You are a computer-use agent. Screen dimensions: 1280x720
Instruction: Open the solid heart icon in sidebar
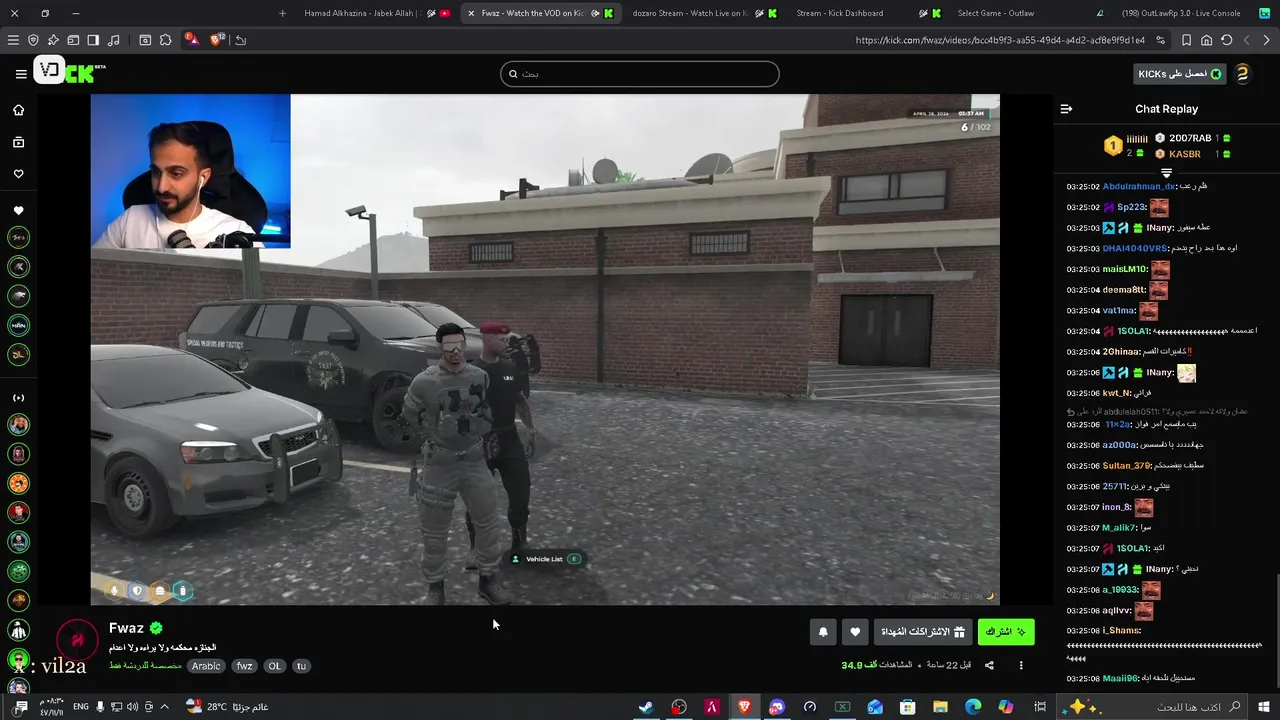coord(18,211)
